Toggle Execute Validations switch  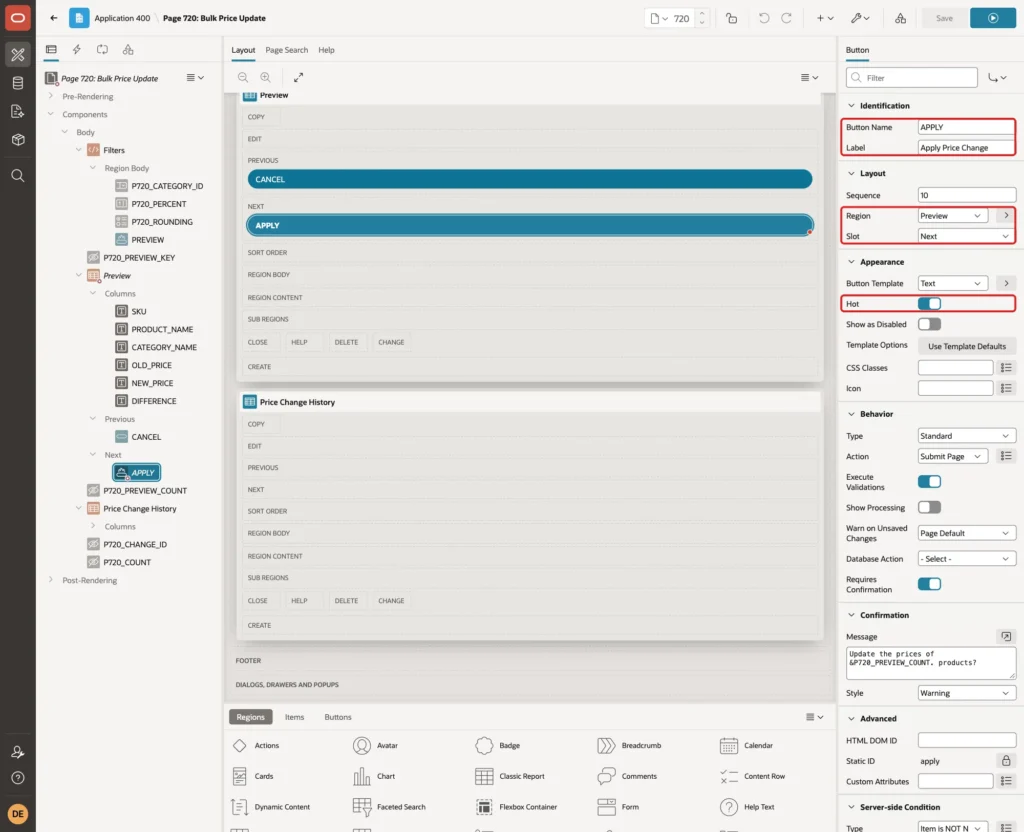(929, 482)
